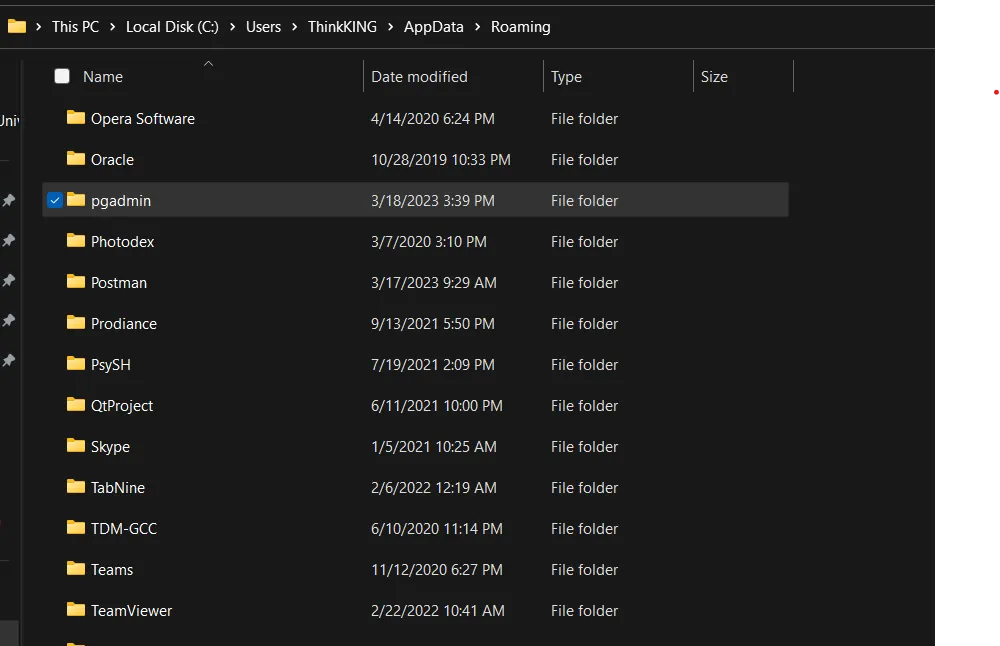
Task: Sort by the Type column header
Action: [x=566, y=76]
